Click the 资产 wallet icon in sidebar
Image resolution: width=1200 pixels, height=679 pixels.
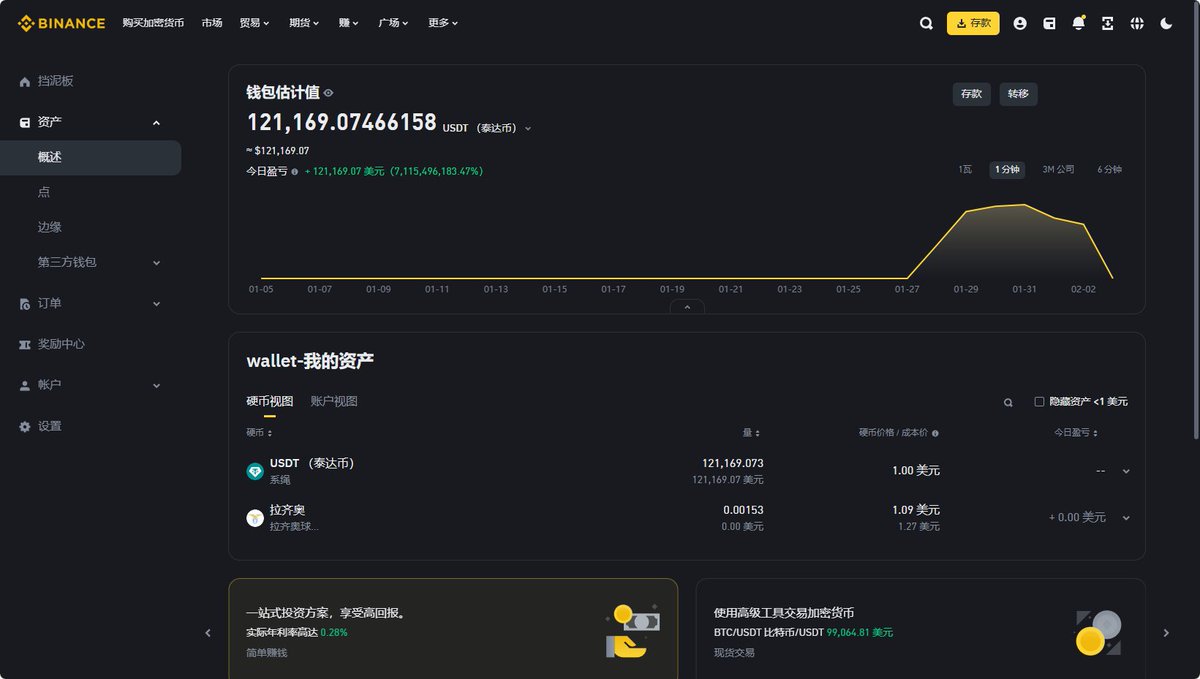pyautogui.click(x=25, y=122)
